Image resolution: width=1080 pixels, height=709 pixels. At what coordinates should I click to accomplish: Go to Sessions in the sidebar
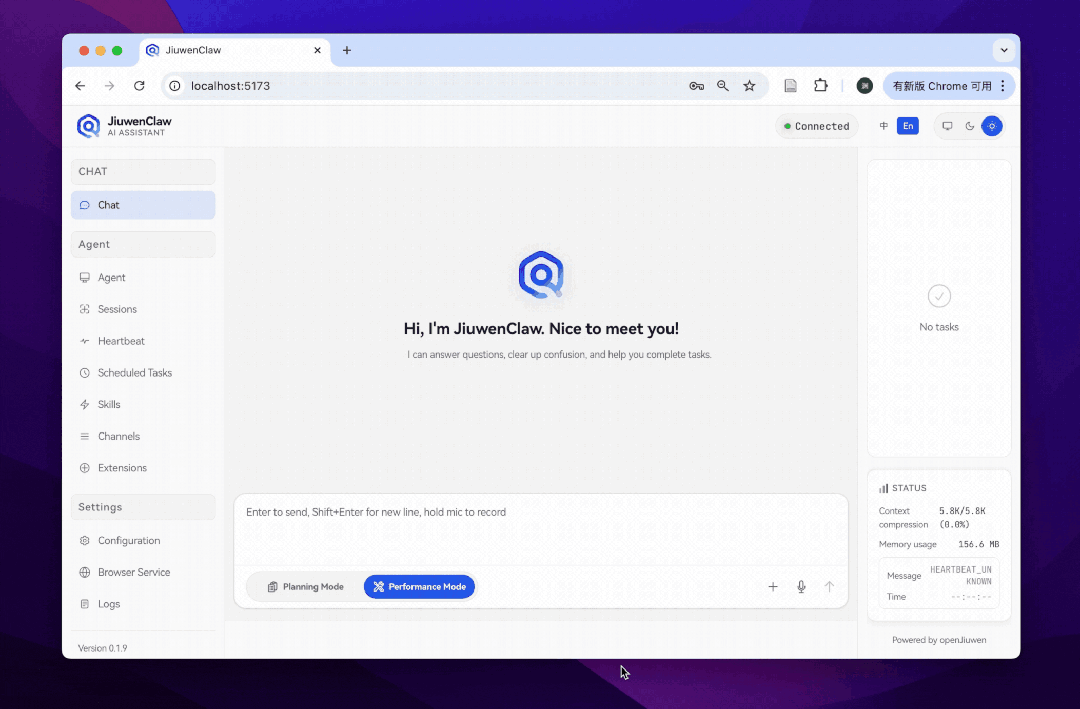click(143, 309)
